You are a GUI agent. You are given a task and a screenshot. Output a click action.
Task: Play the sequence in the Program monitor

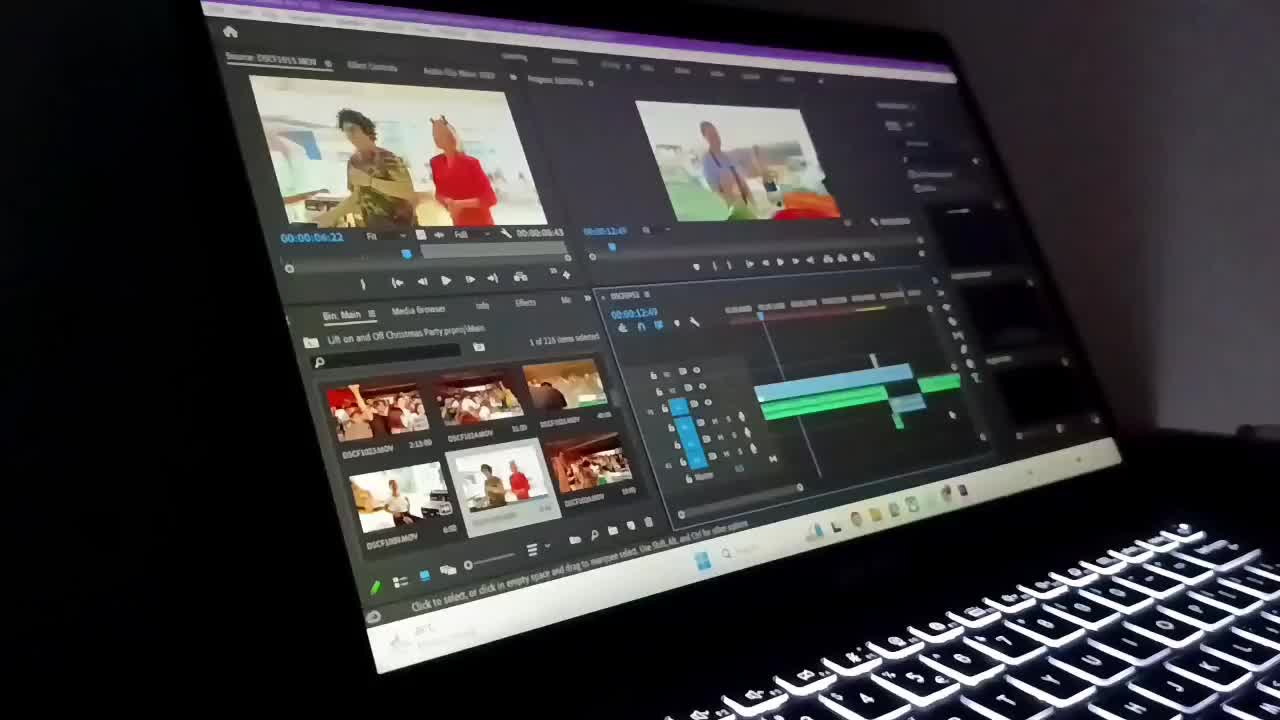click(780, 262)
